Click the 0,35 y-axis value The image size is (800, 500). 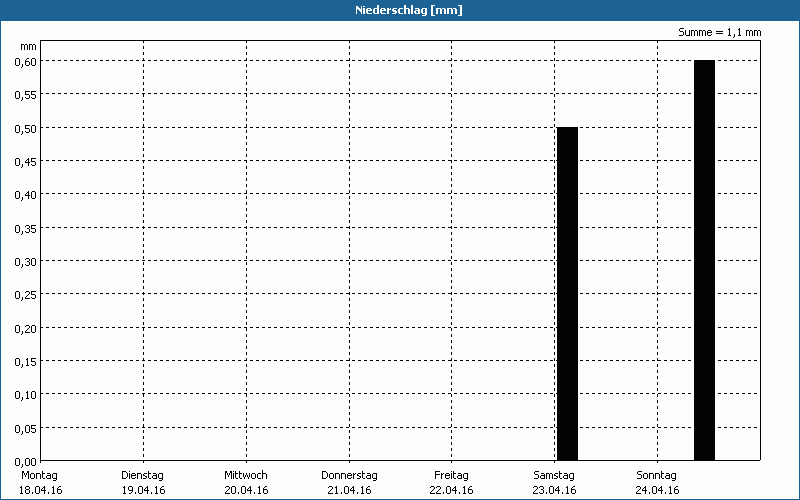26,229
